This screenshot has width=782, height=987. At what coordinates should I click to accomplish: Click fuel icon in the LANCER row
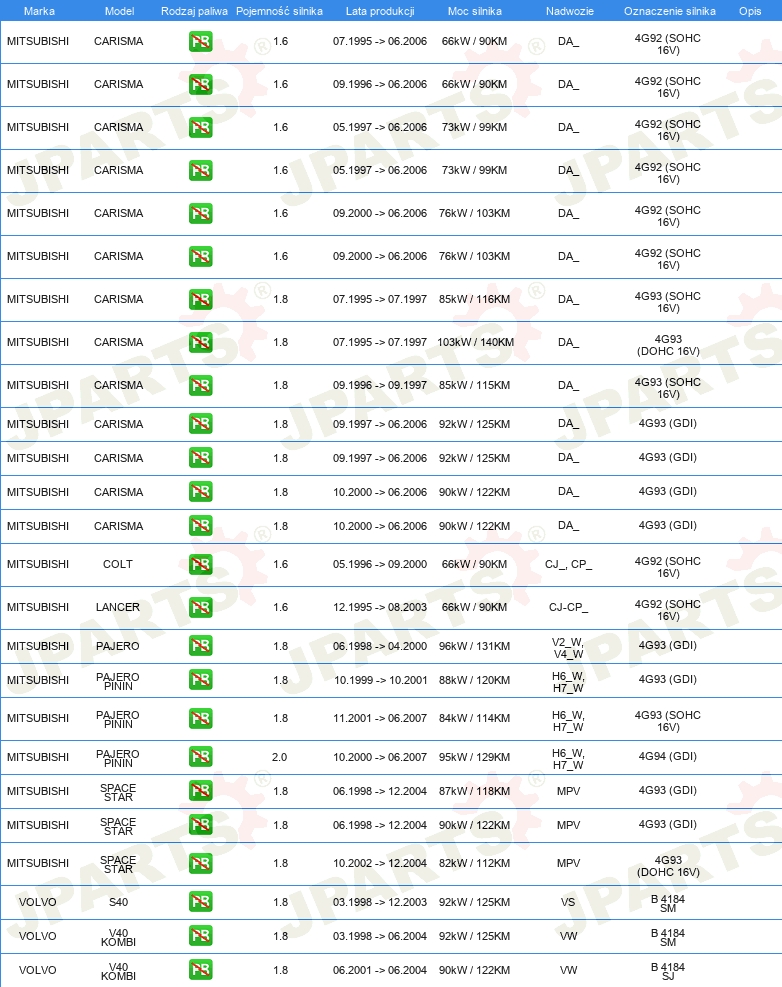click(200, 608)
